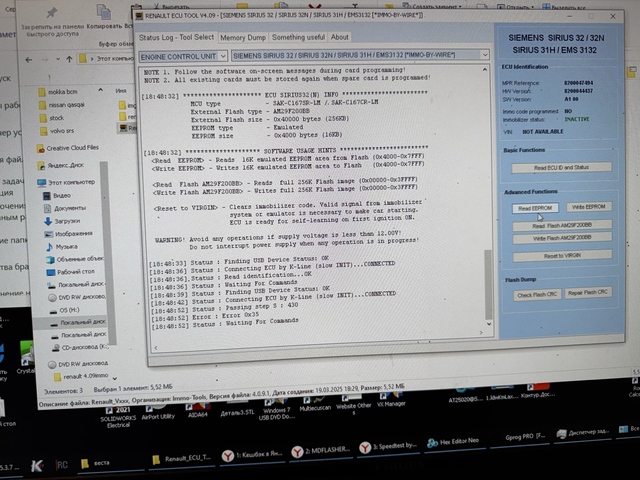Open AirPort Utility desktop shortcut

[158, 412]
